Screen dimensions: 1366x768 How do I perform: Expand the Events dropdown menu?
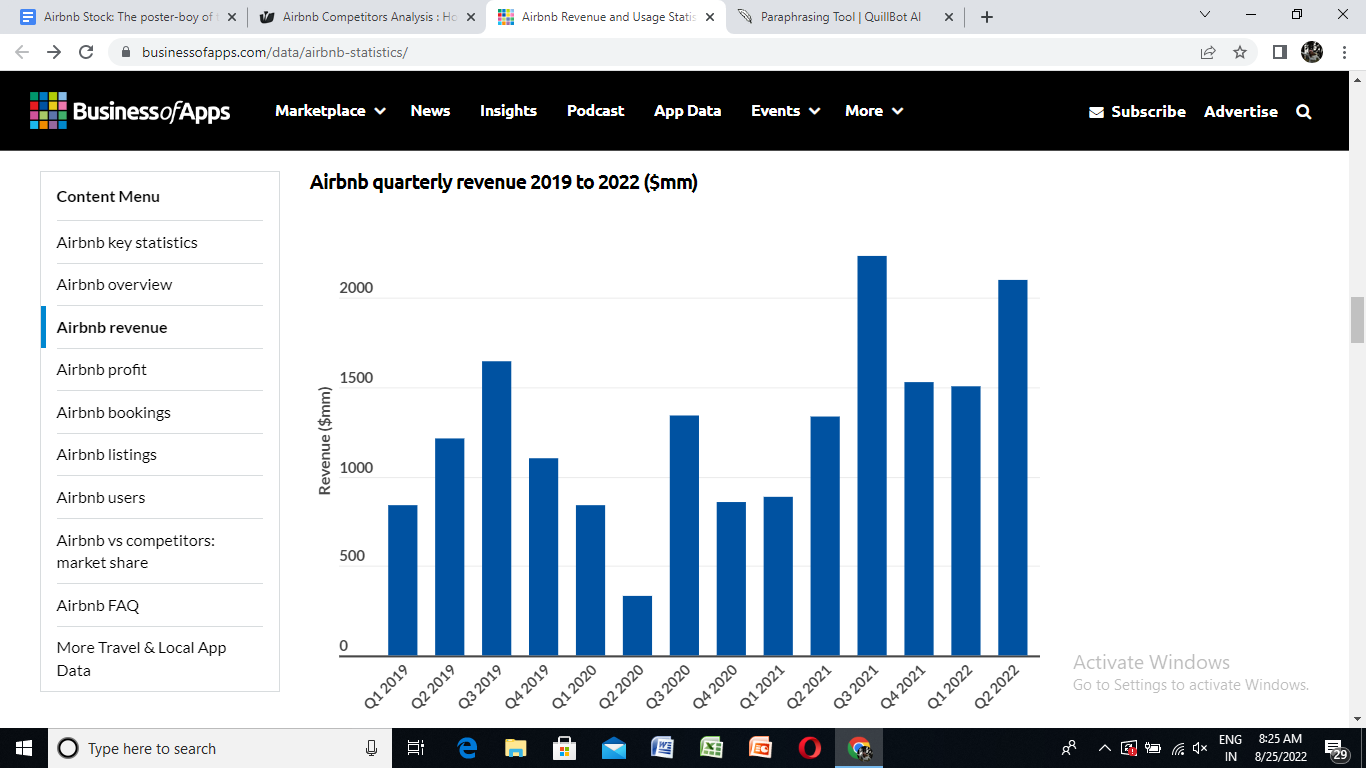[786, 111]
